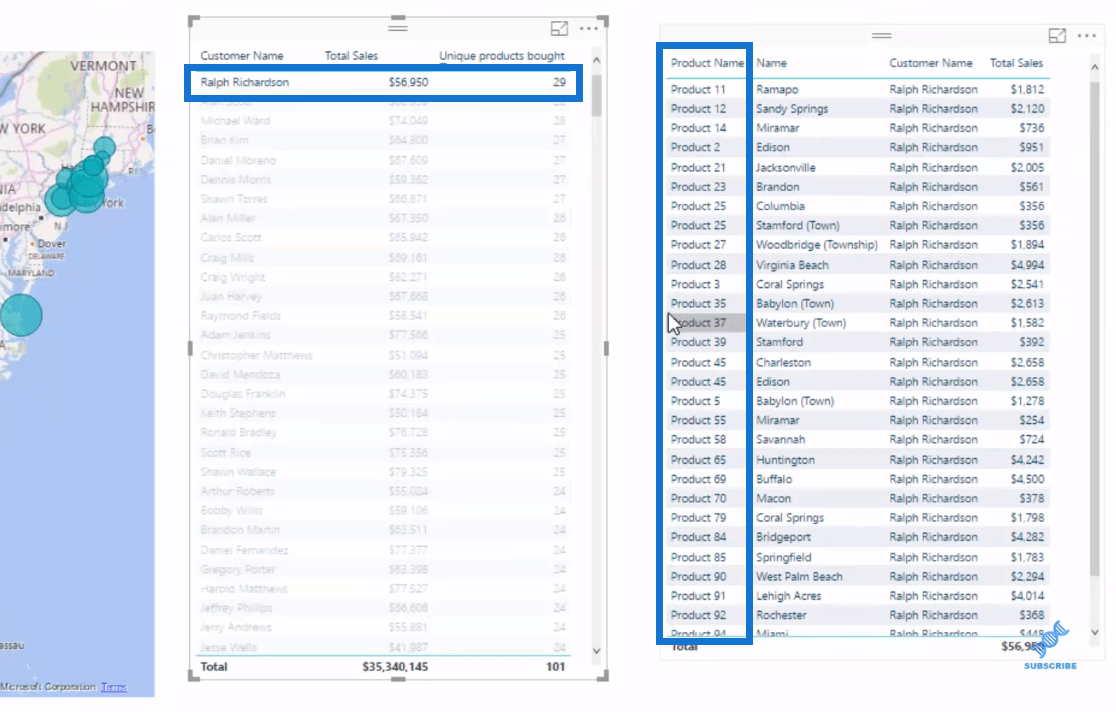Sort by Total Sales in customer table
Viewport: 1116px width, 712px height.
352,56
